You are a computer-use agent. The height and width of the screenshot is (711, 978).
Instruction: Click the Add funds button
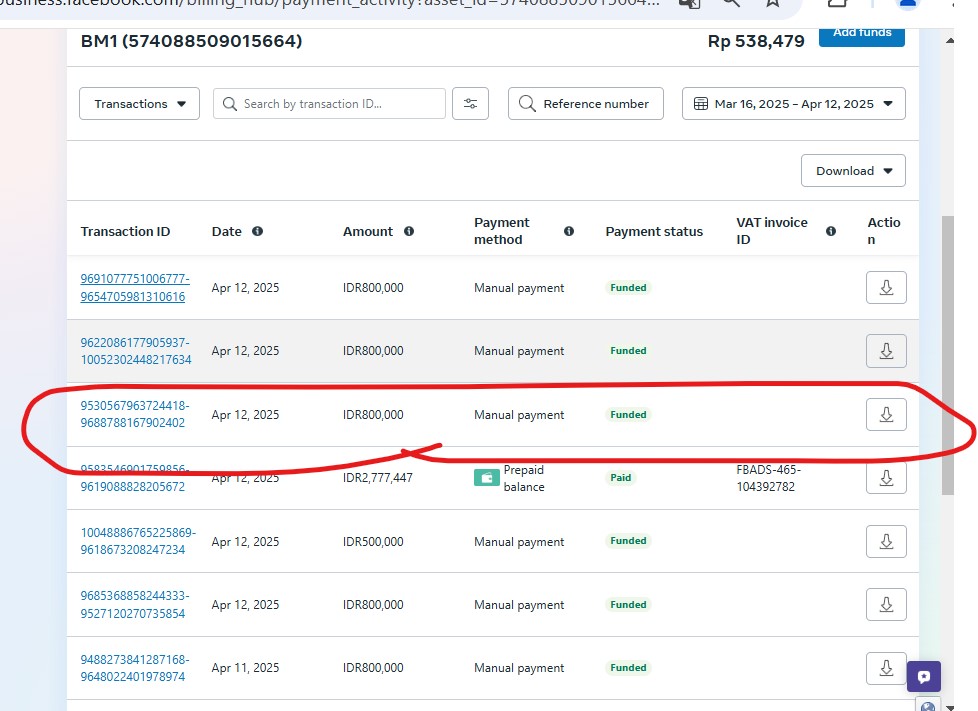(x=861, y=34)
